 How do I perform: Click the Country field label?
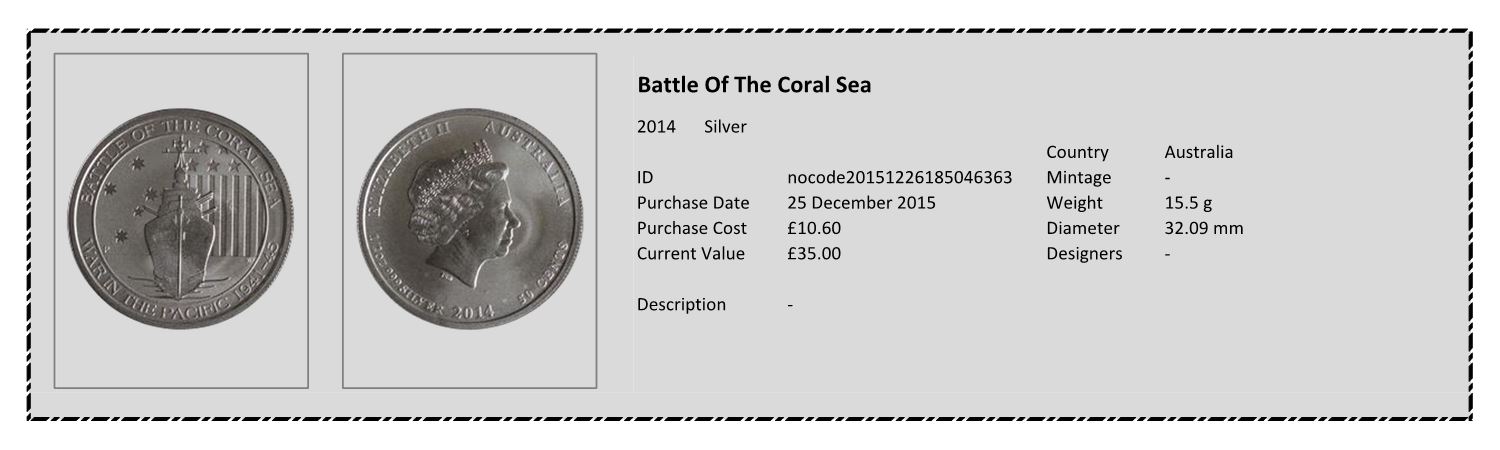pyautogui.click(x=1077, y=152)
